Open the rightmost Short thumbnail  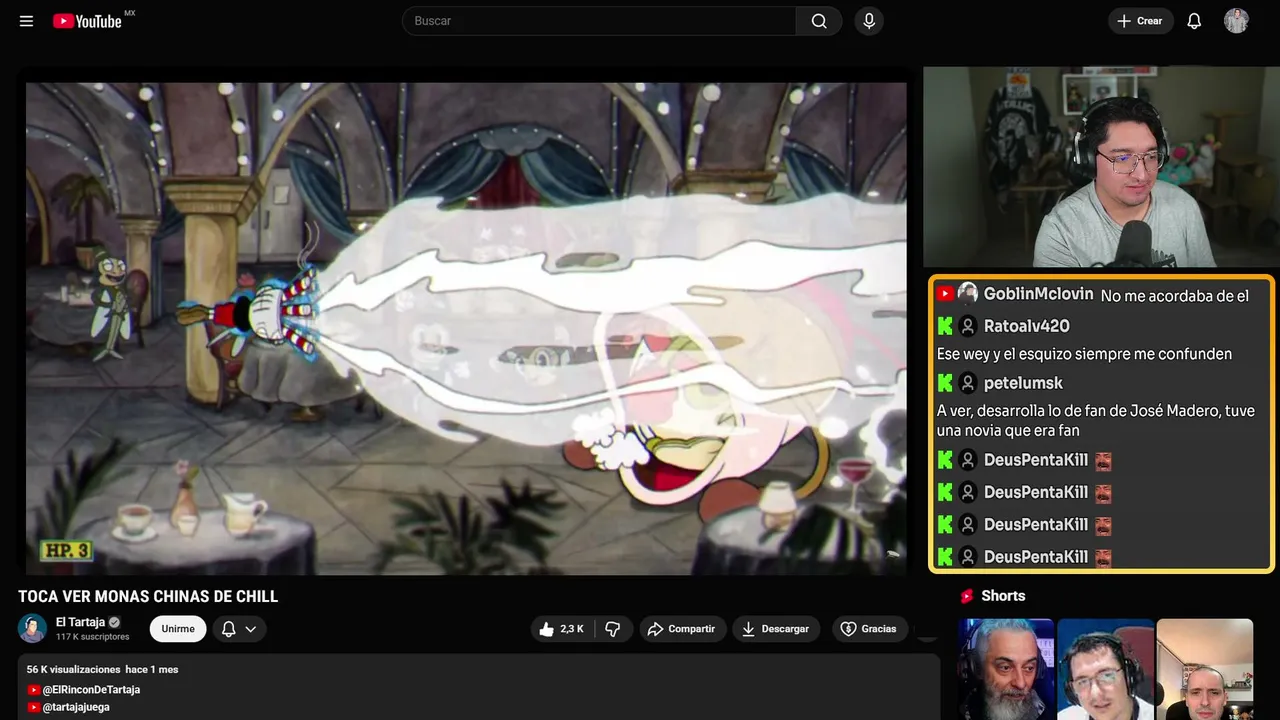[1204, 669]
